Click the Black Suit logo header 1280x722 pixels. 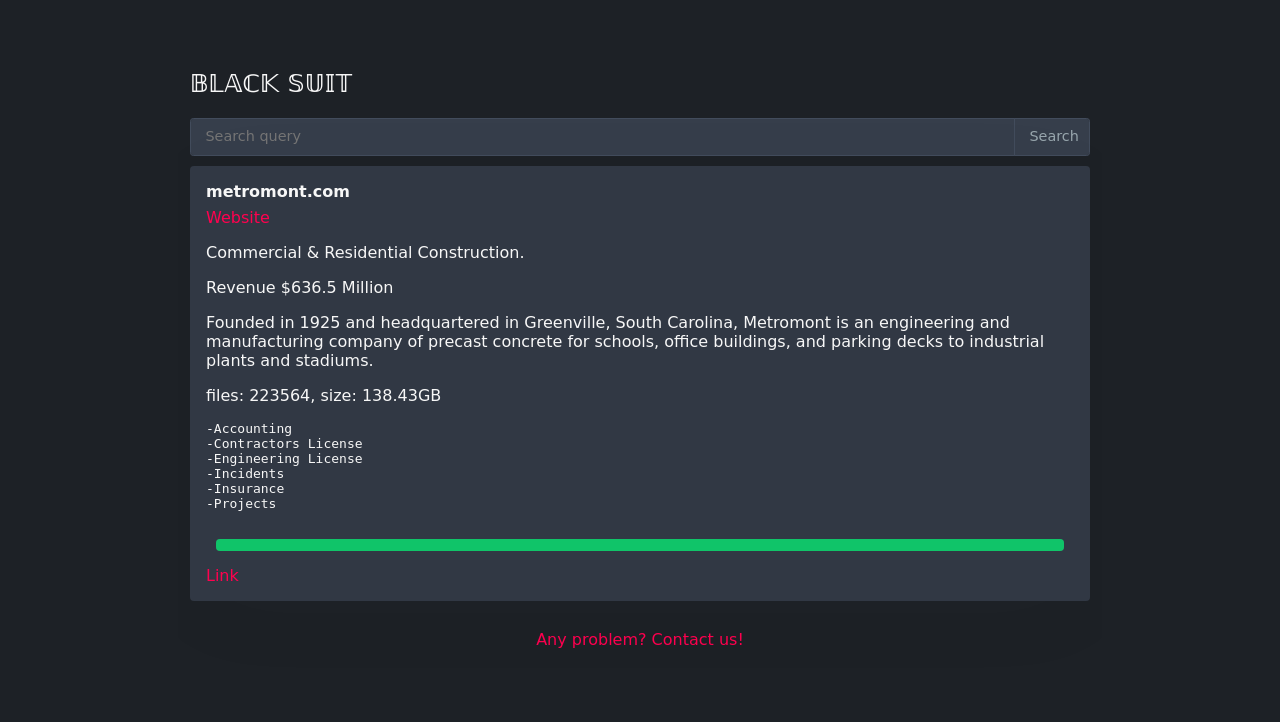point(271,83)
